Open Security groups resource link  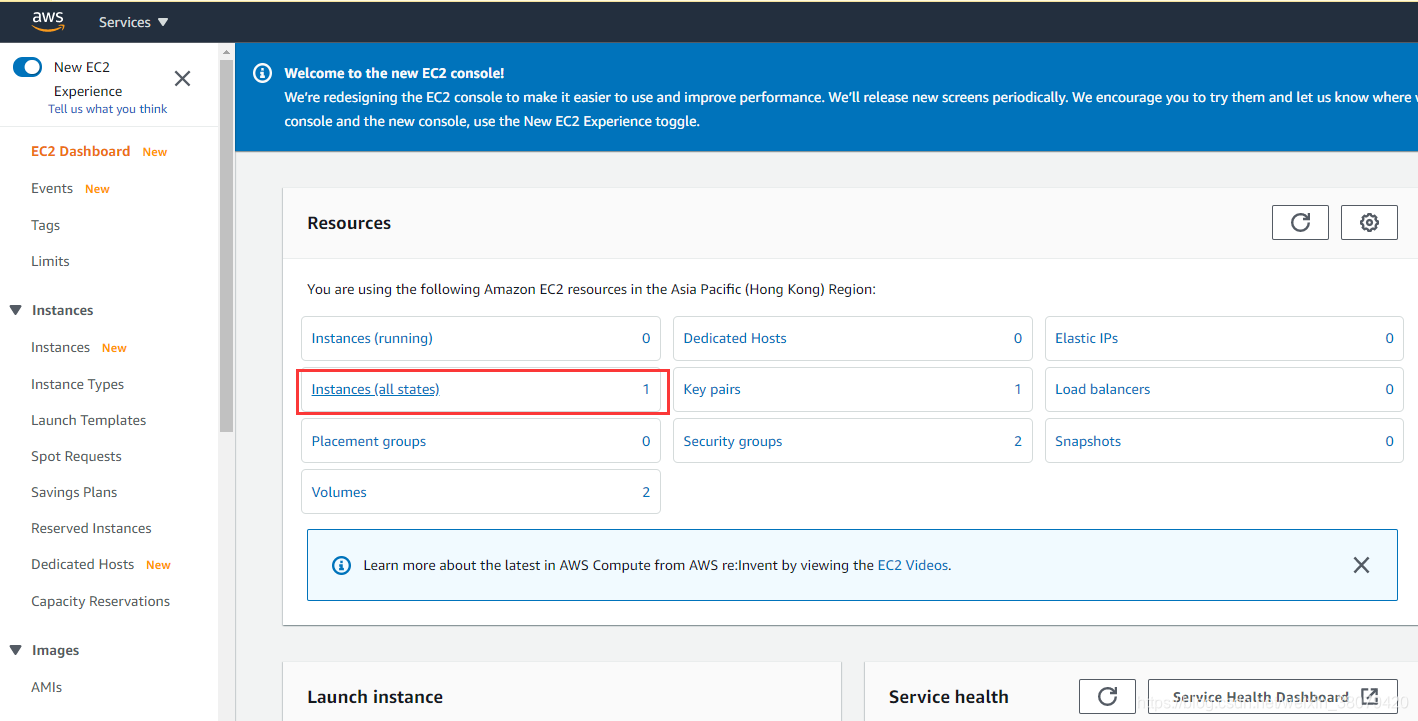[x=733, y=441]
